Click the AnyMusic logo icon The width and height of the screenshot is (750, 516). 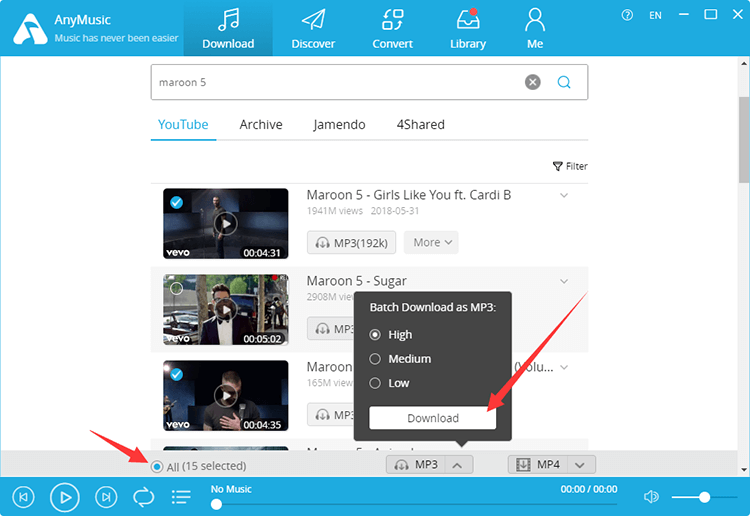[x=30, y=29]
